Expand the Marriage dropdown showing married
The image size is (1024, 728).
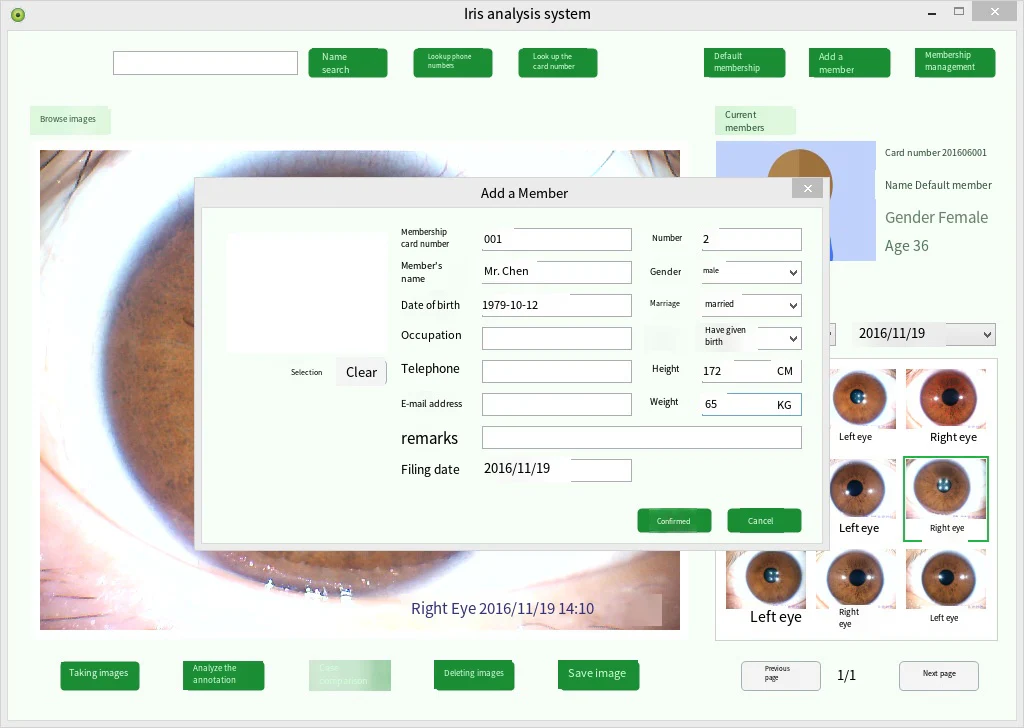[x=752, y=305]
